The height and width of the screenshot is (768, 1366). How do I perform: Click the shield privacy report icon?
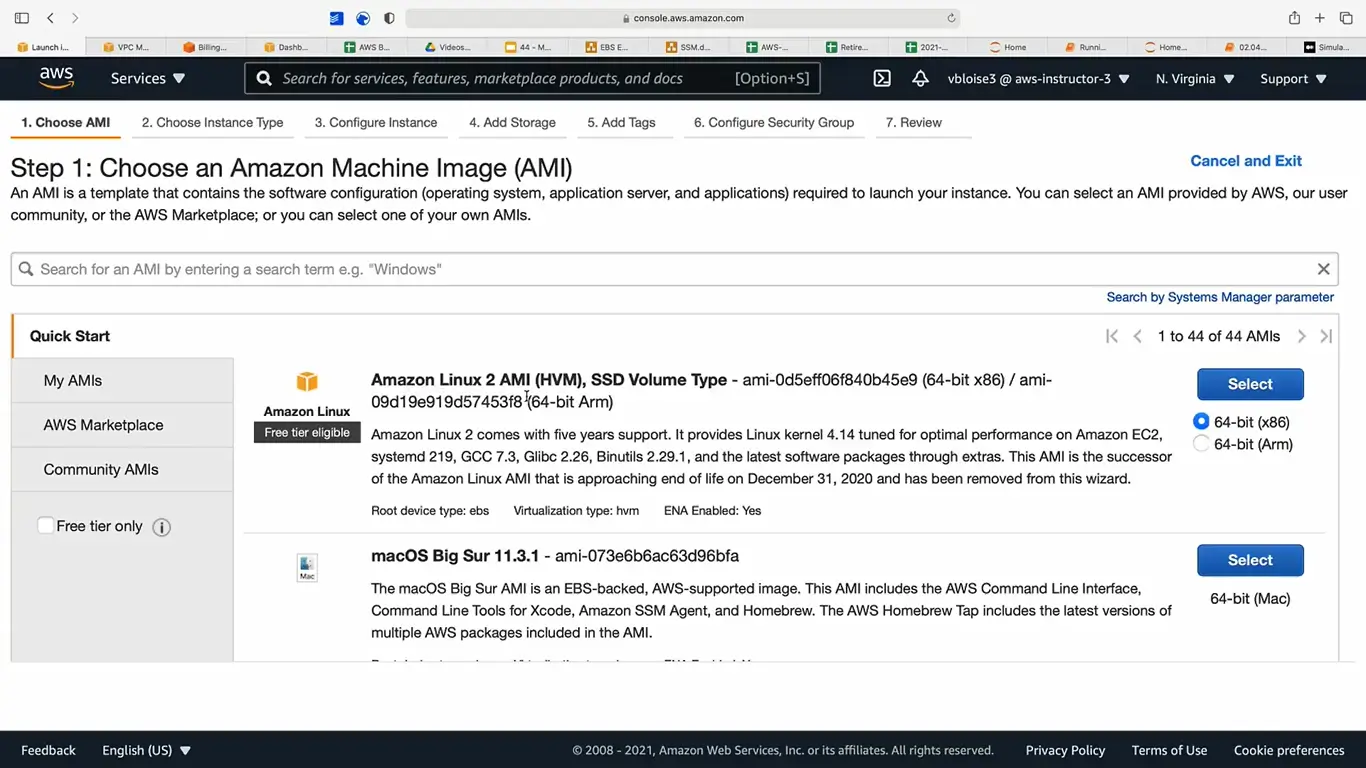coord(389,18)
